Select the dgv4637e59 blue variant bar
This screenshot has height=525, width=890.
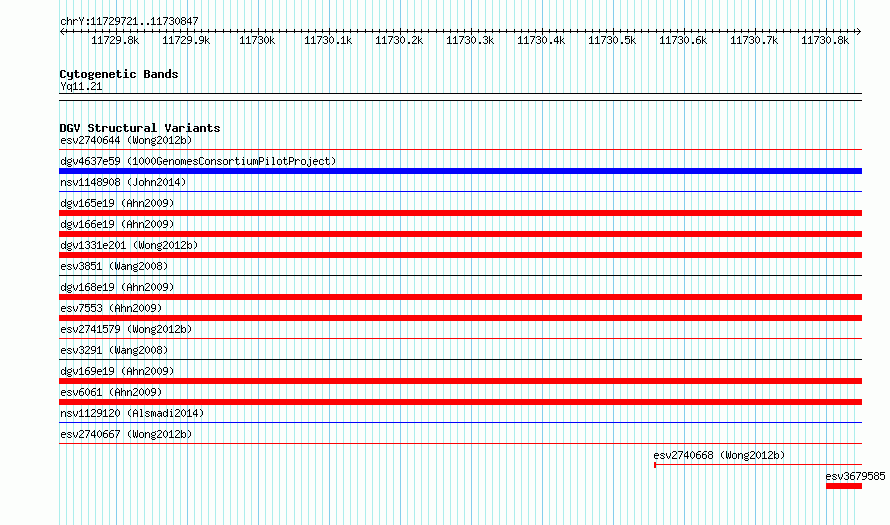pyautogui.click(x=460, y=171)
